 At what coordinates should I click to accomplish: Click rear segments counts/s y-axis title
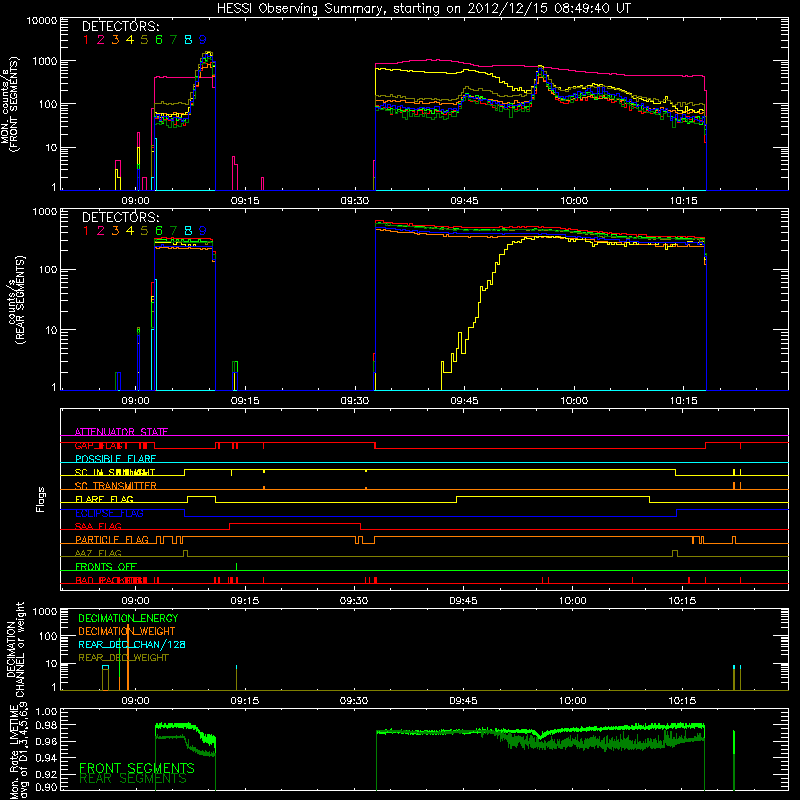pyautogui.click(x=16, y=300)
